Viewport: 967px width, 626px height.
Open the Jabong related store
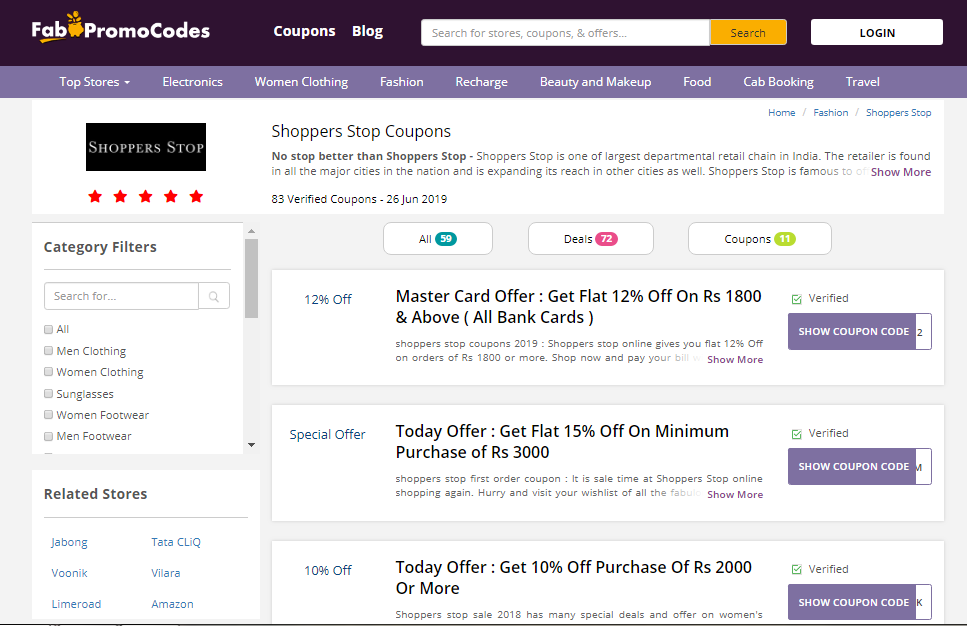tap(69, 542)
